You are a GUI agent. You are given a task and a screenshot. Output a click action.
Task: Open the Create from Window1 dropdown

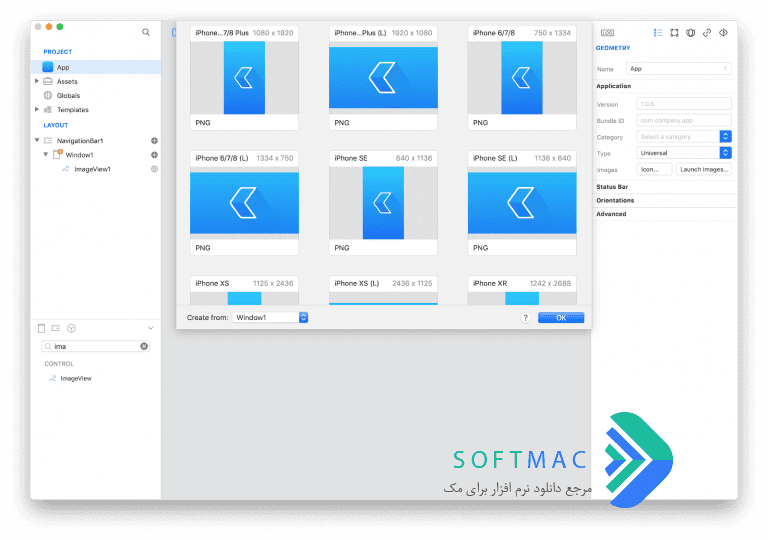270,318
